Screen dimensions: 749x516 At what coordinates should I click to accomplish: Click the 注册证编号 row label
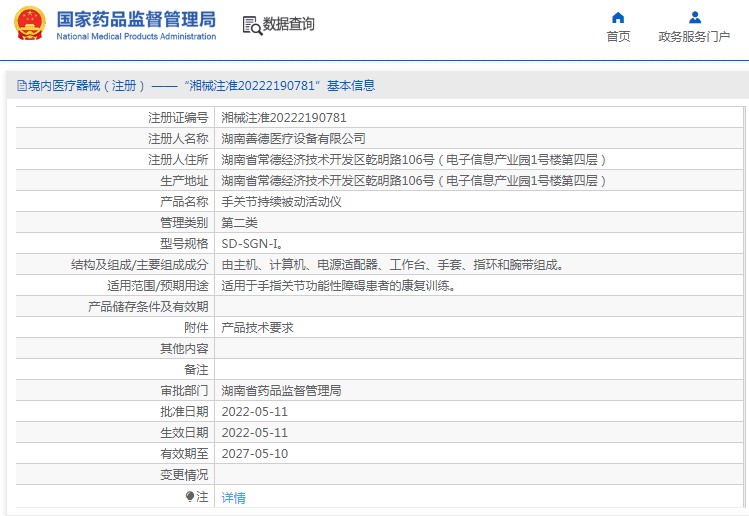178,118
